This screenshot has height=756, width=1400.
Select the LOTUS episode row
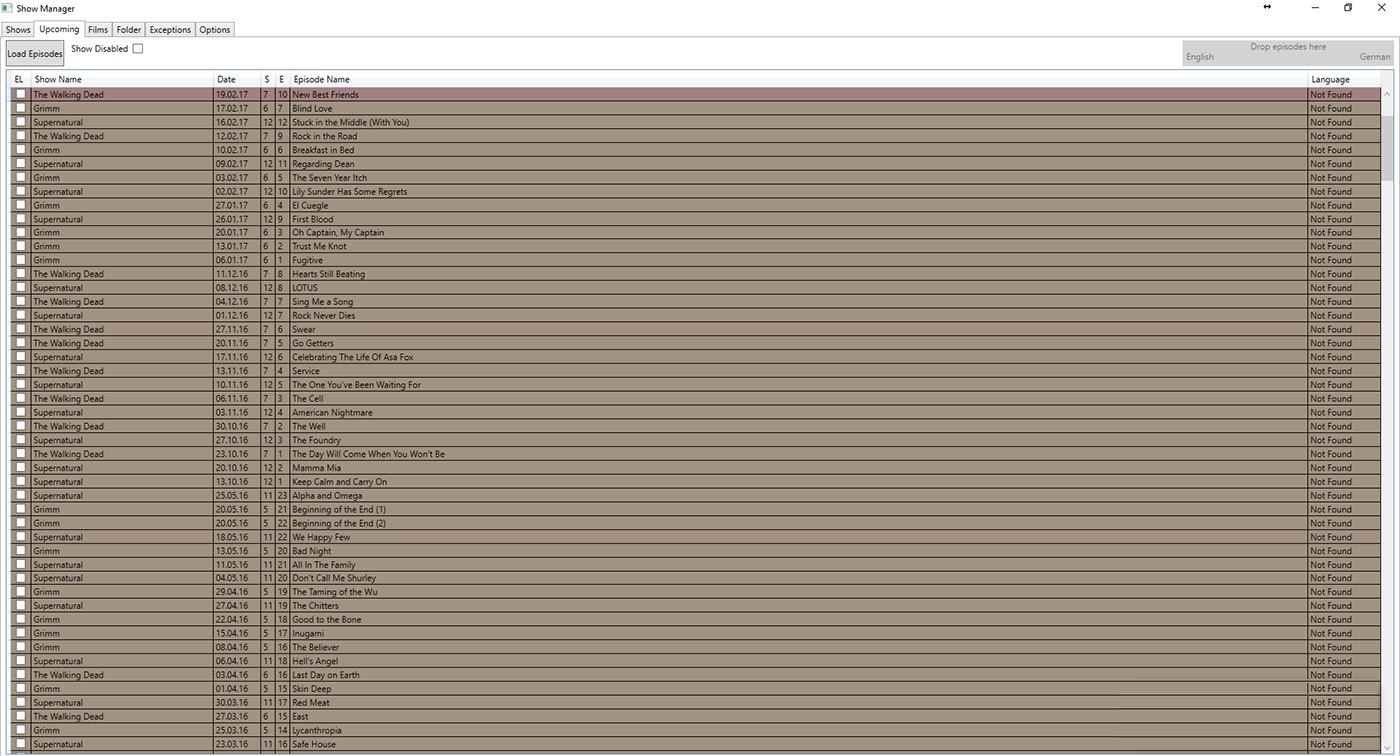[695, 288]
